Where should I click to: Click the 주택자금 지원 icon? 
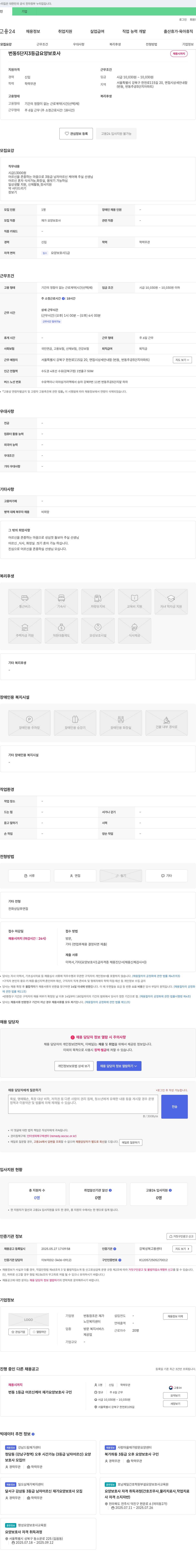25,631
